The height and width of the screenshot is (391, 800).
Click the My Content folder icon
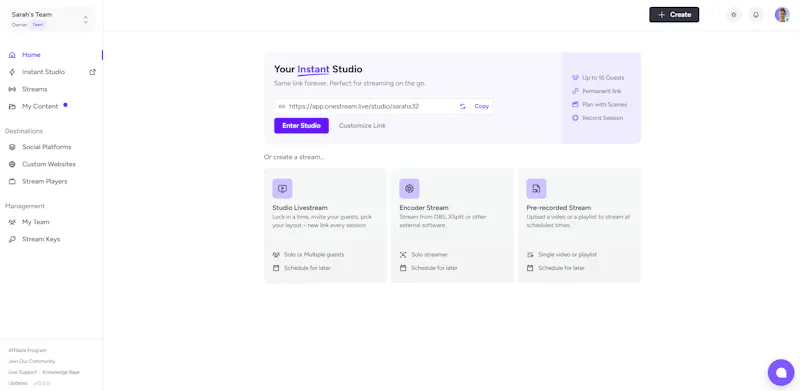click(12, 107)
